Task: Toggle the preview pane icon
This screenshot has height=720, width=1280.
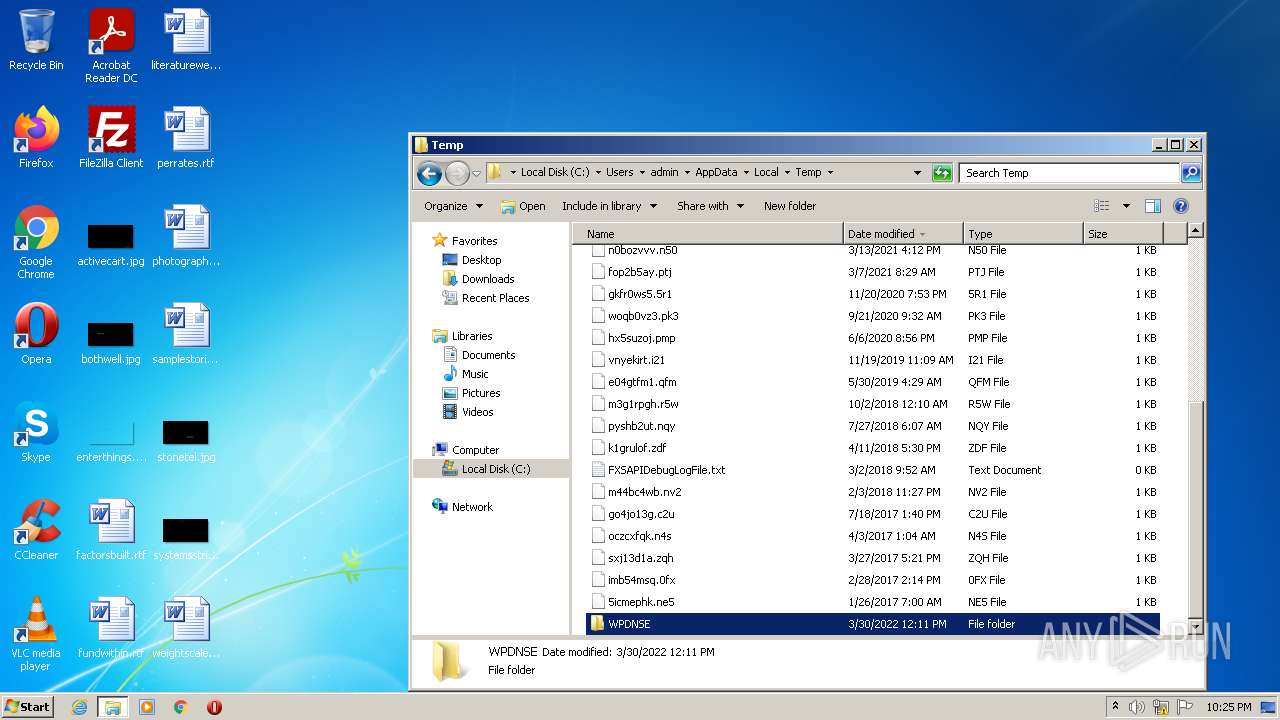Action: click(x=1153, y=206)
